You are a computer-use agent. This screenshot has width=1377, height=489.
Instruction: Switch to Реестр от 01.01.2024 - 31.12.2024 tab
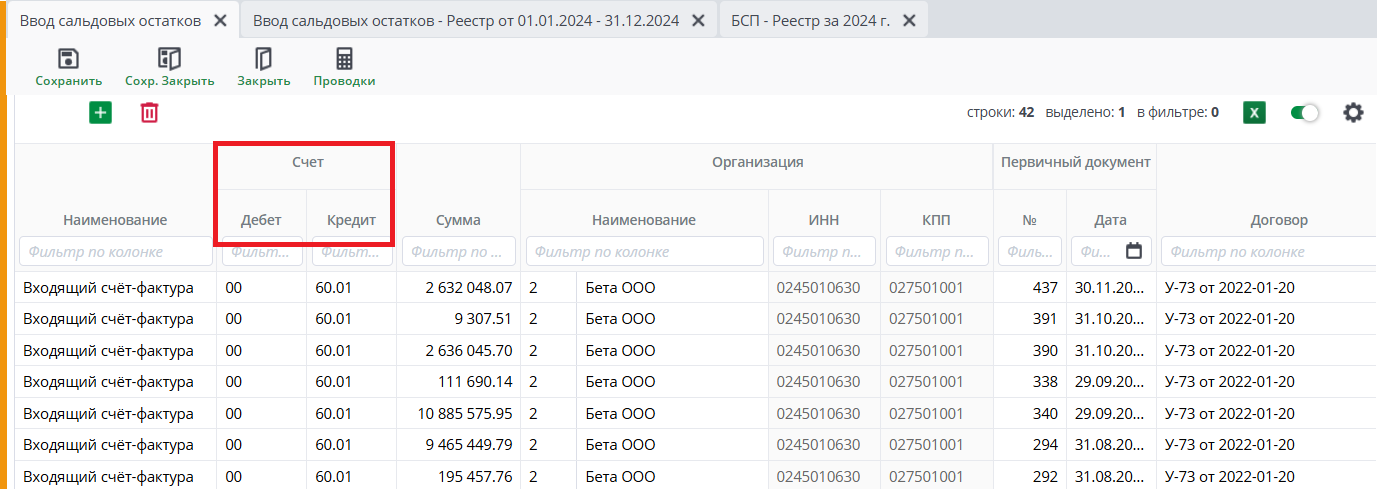point(466,20)
